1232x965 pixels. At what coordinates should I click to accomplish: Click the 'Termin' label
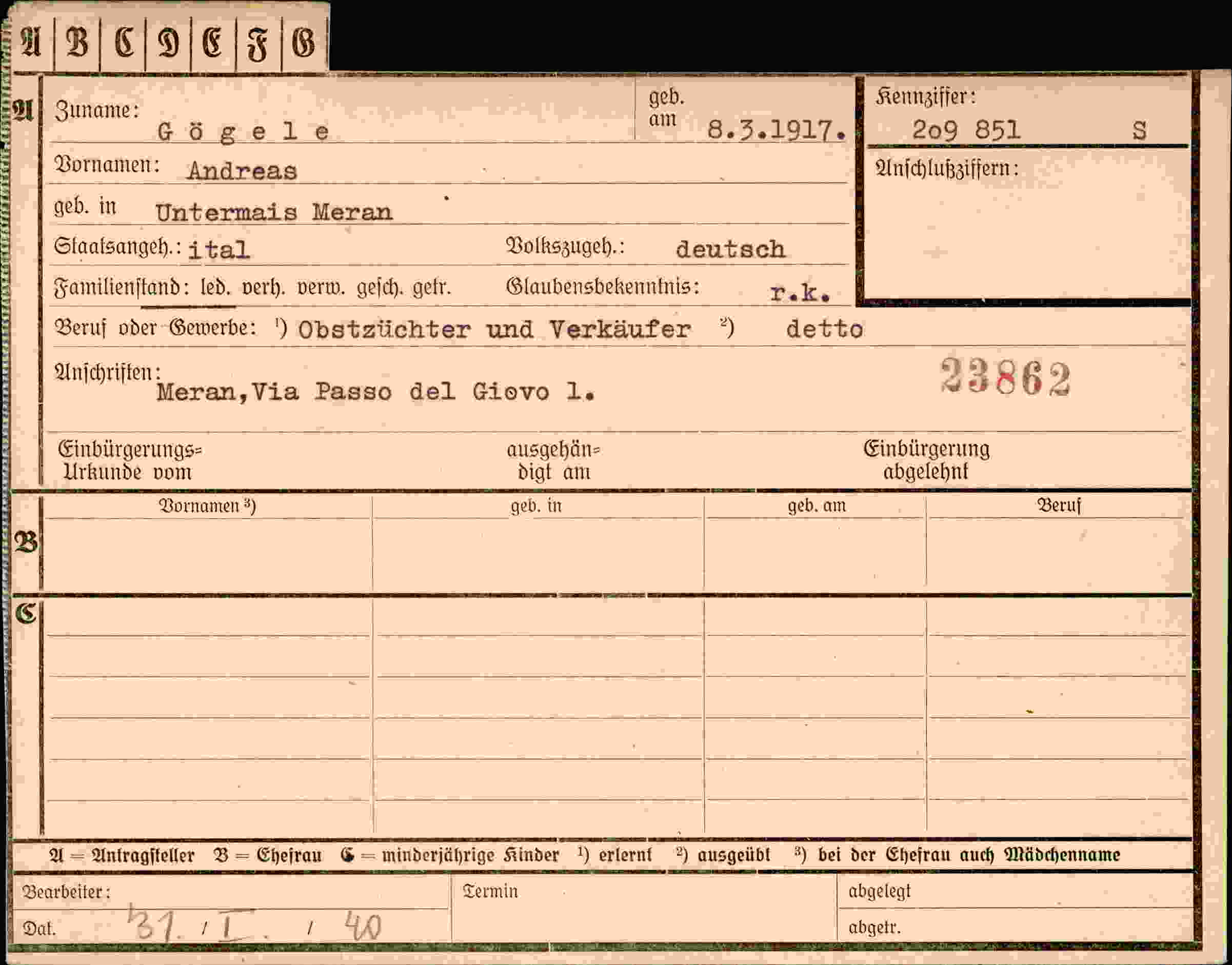pos(490,892)
